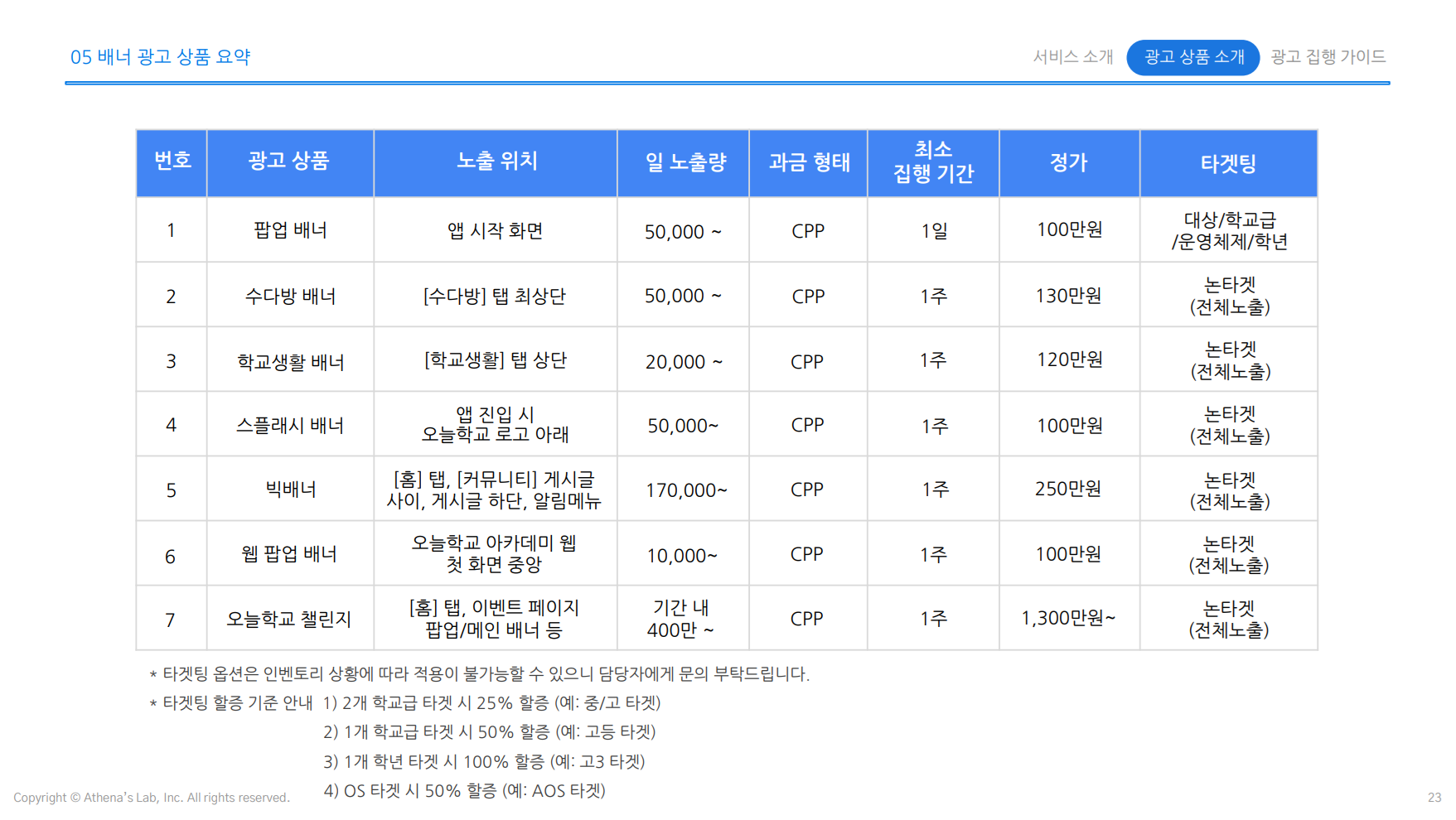Click the 빅배너 product cell
The width and height of the screenshot is (1456, 820).
pos(290,490)
